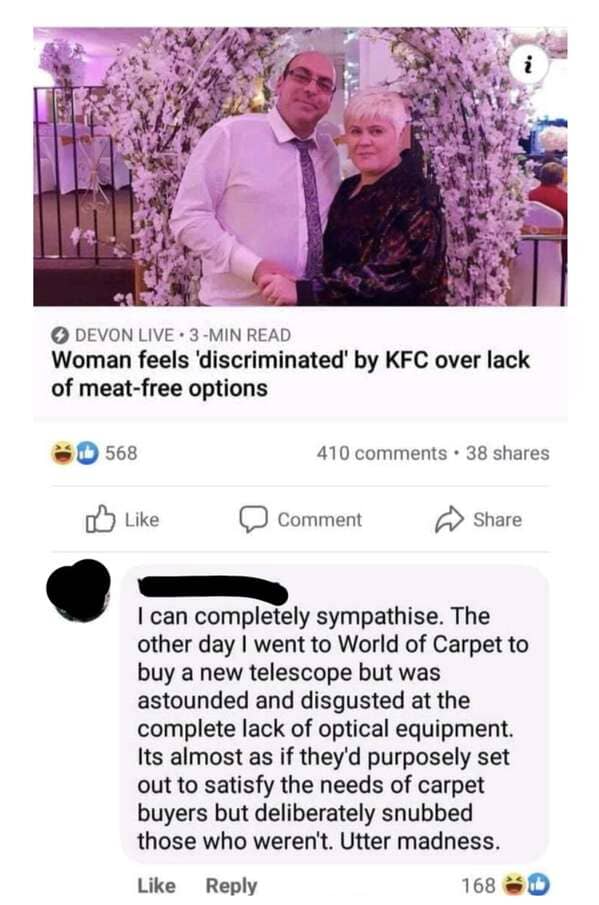Click reaction icons next to 168 on comment

[526, 885]
